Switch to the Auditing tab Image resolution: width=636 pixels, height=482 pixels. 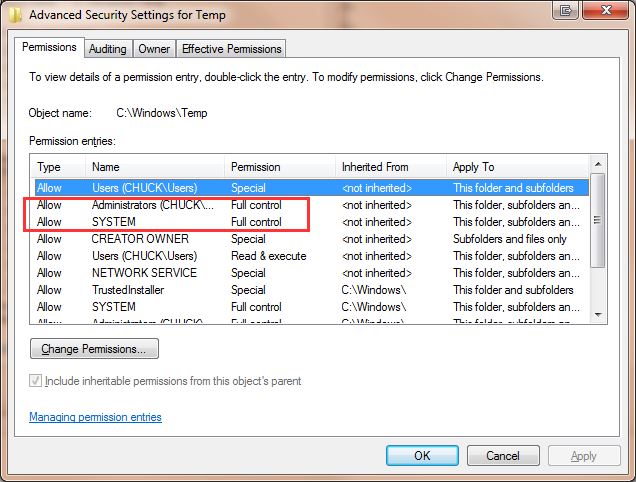click(107, 49)
